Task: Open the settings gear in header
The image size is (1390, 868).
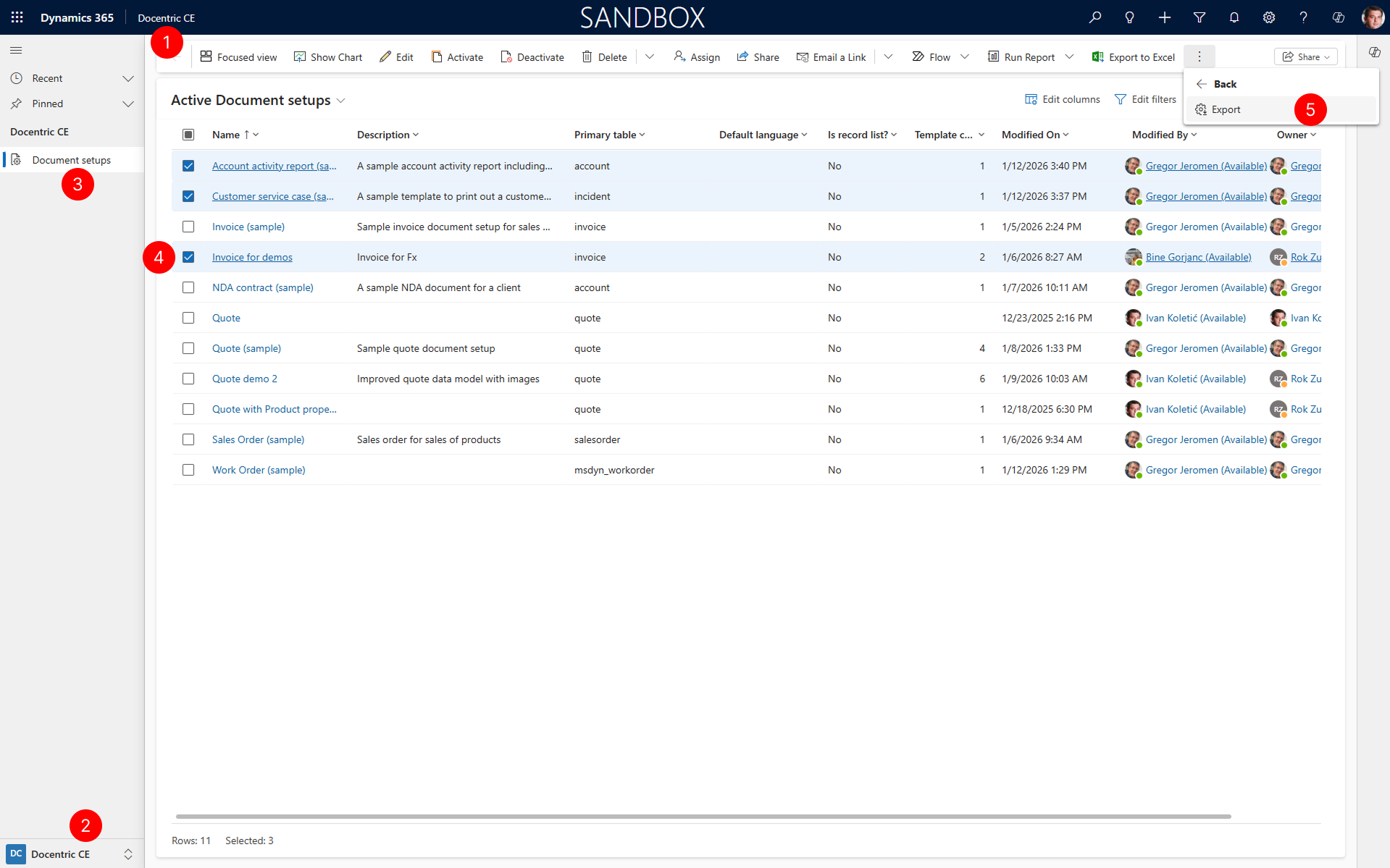Action: pos(1269,17)
